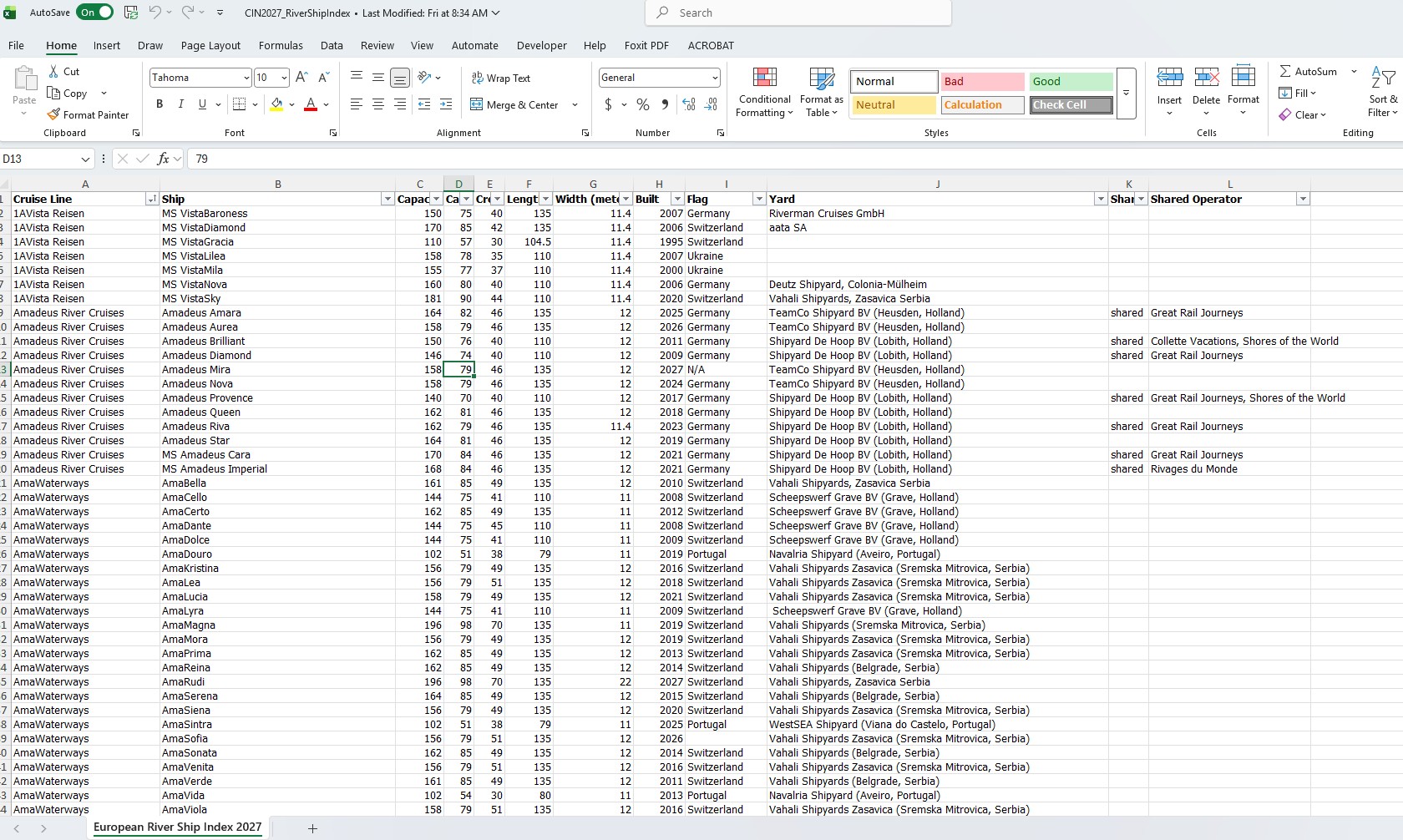Increase the cell indent
Screen dimensions: 1403x840
pos(446,104)
